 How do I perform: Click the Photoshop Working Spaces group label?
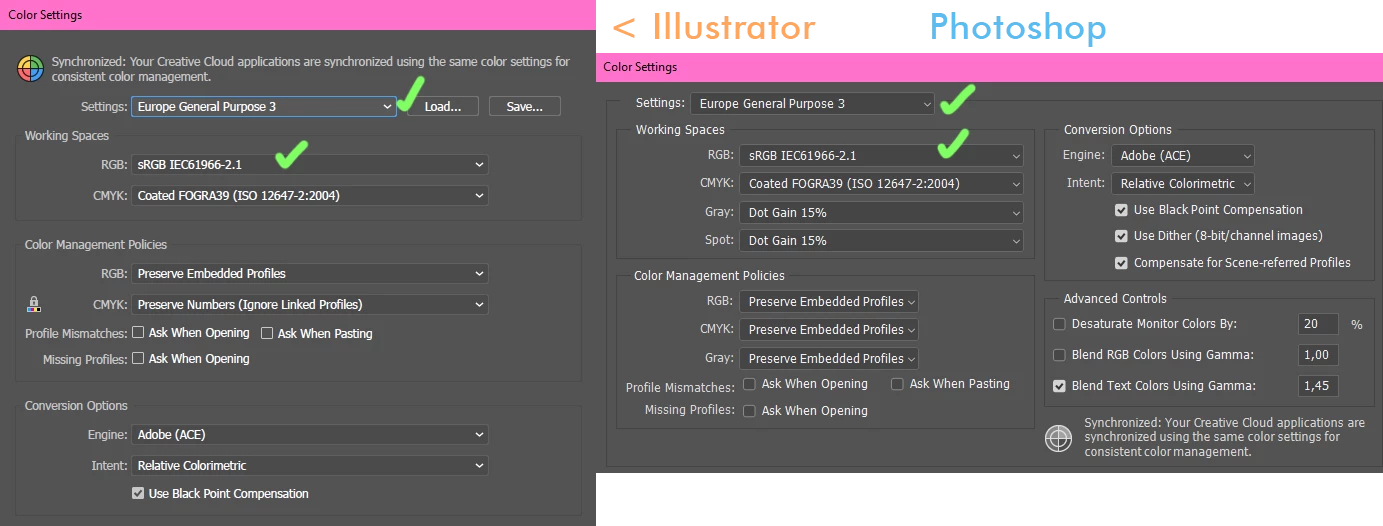[x=679, y=129]
